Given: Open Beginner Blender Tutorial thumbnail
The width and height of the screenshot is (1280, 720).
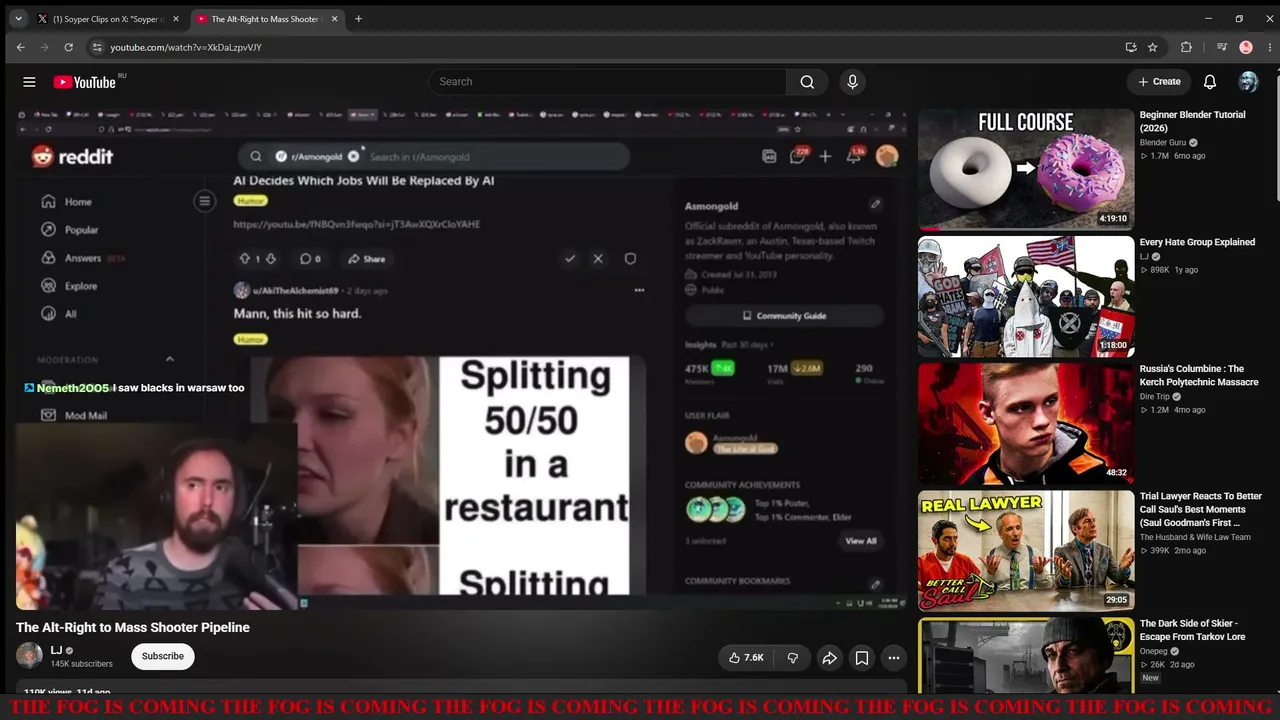Looking at the screenshot, I should point(1026,169).
